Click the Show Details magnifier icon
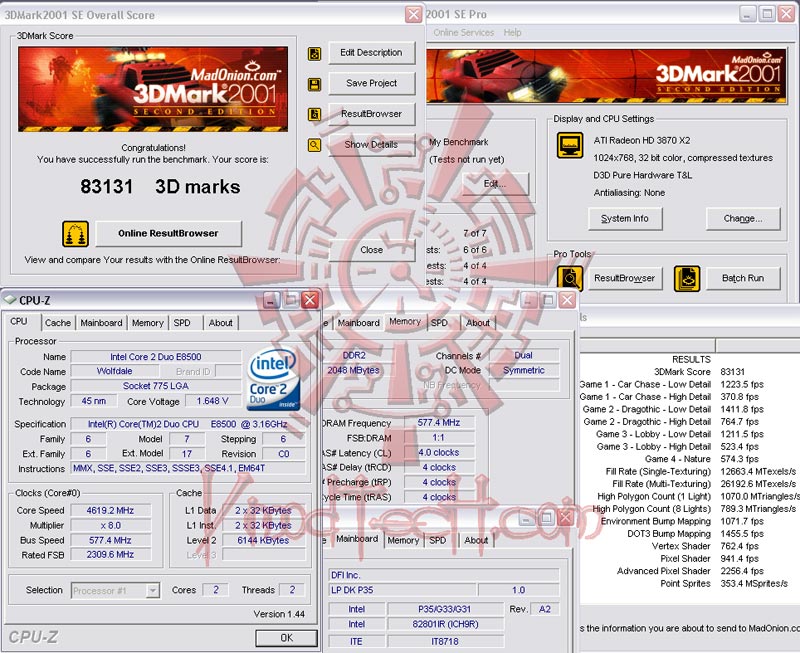 314,145
